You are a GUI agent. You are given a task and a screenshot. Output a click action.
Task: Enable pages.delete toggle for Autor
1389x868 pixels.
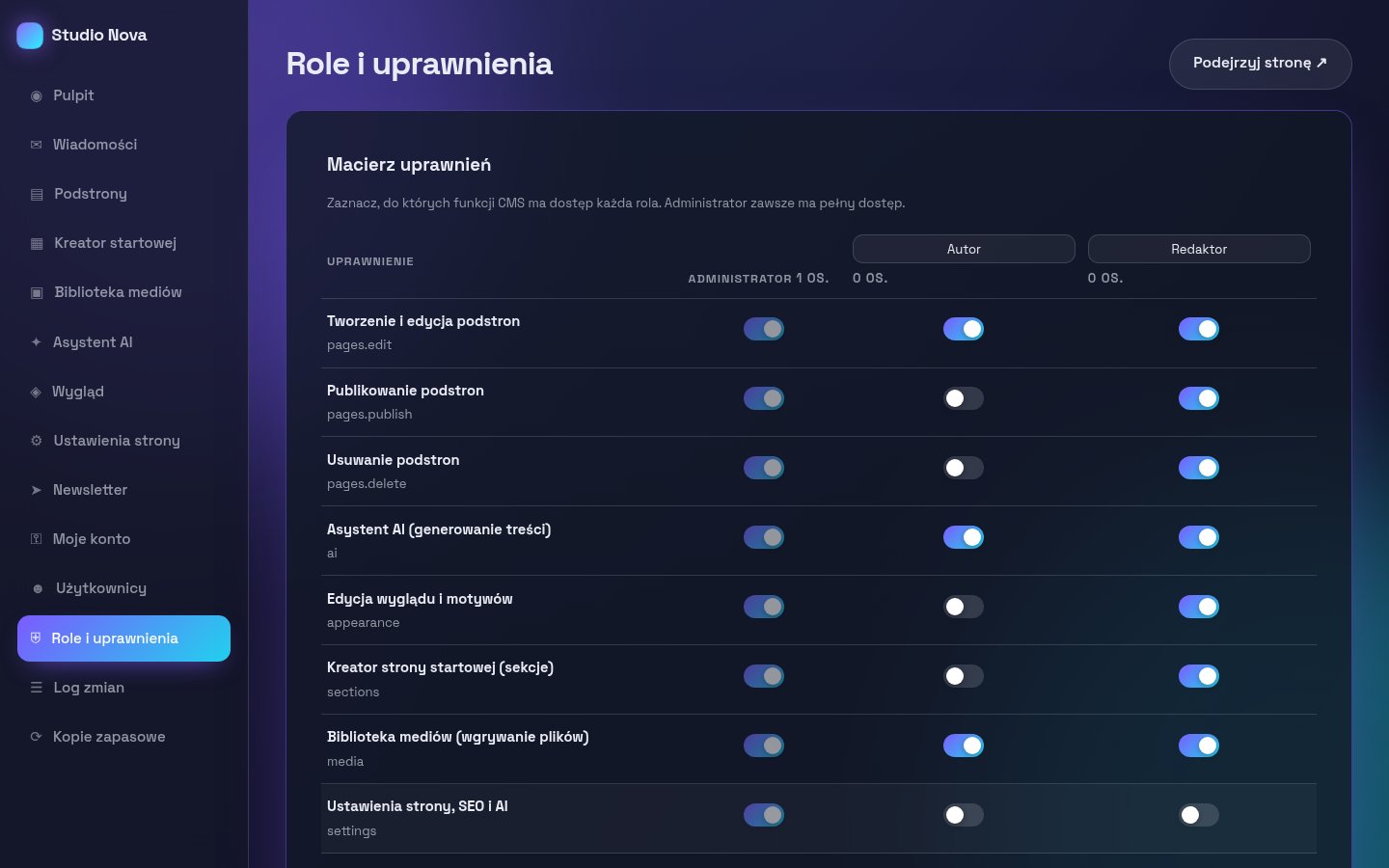coord(964,468)
